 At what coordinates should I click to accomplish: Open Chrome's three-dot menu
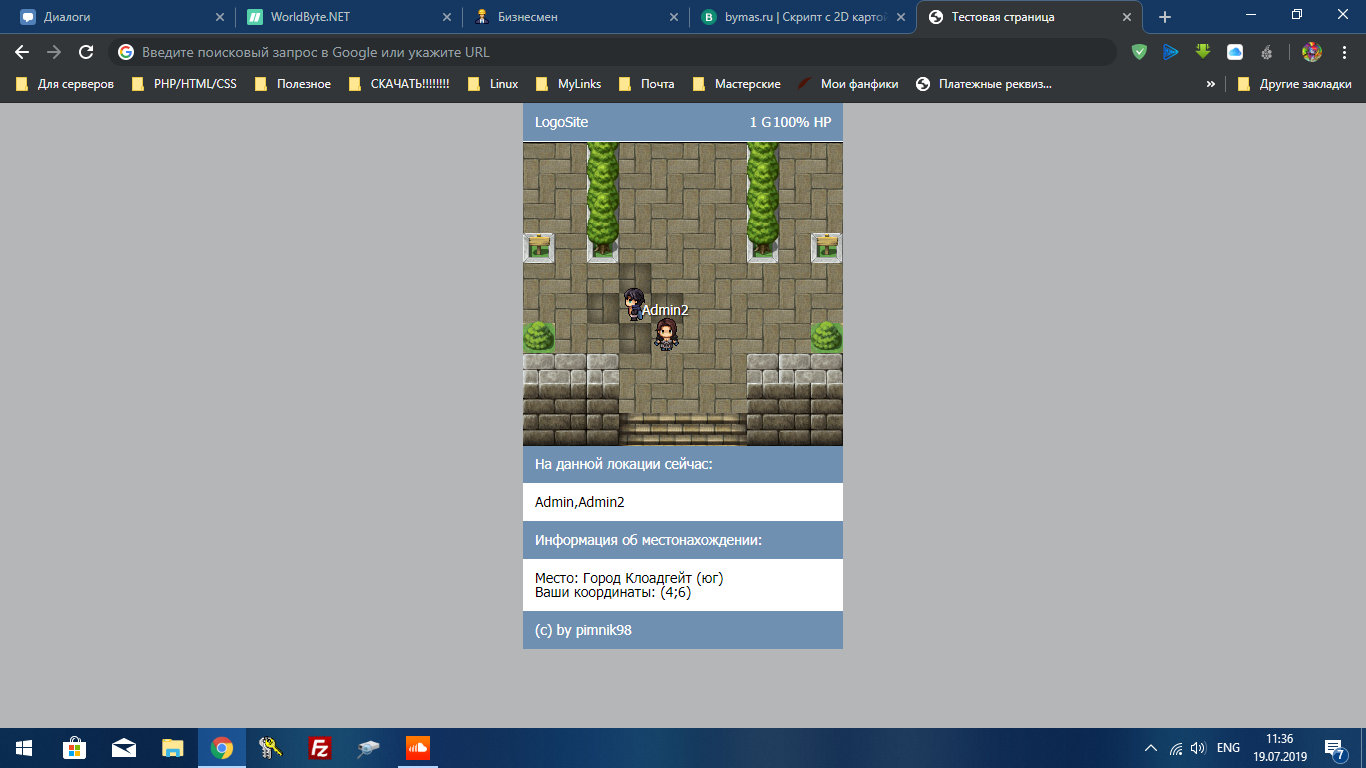(1343, 52)
